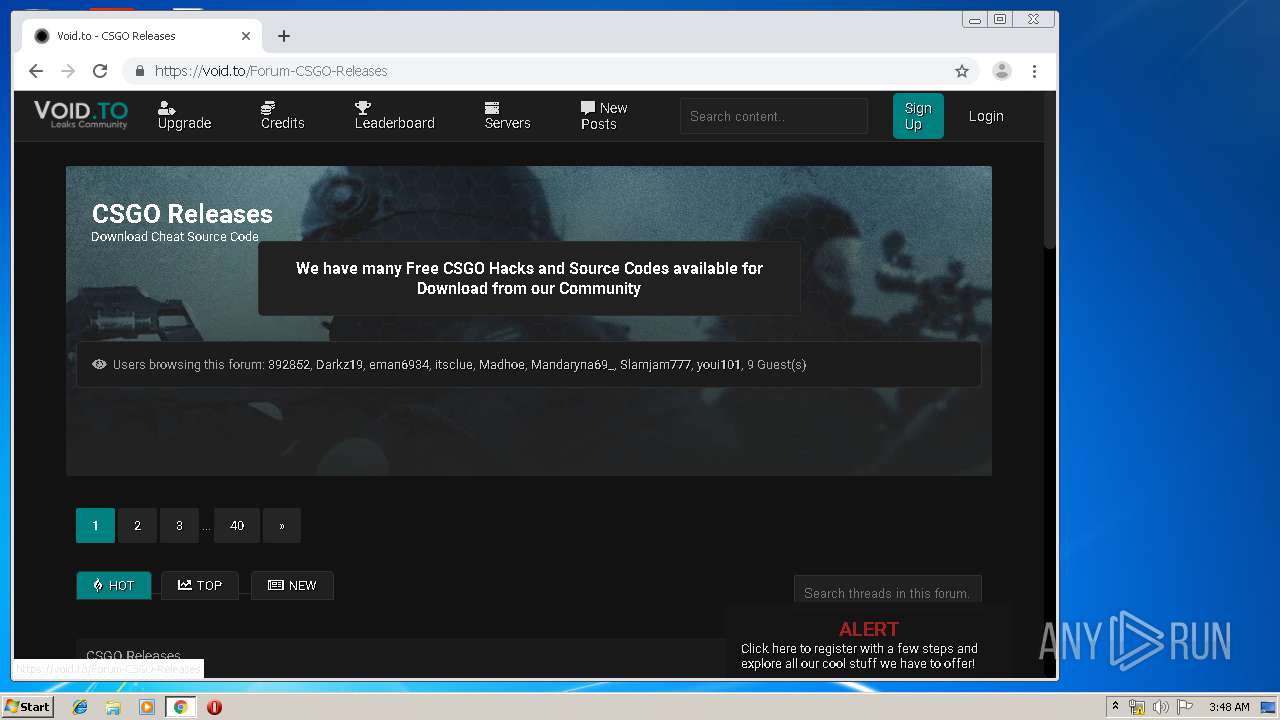Open user profile 392852
Viewport: 1280px width, 720px height.
point(289,365)
